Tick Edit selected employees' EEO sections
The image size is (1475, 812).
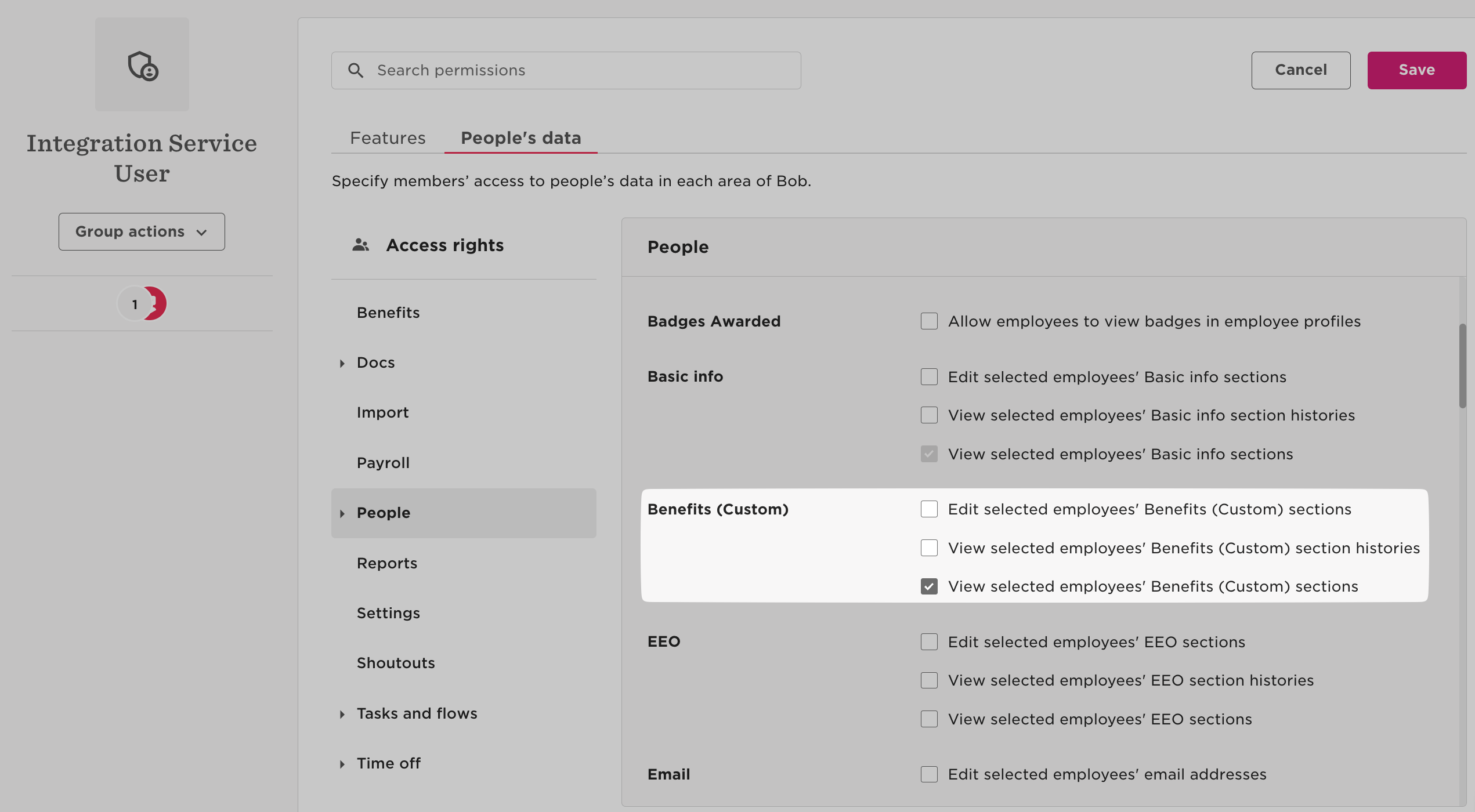[x=929, y=642]
